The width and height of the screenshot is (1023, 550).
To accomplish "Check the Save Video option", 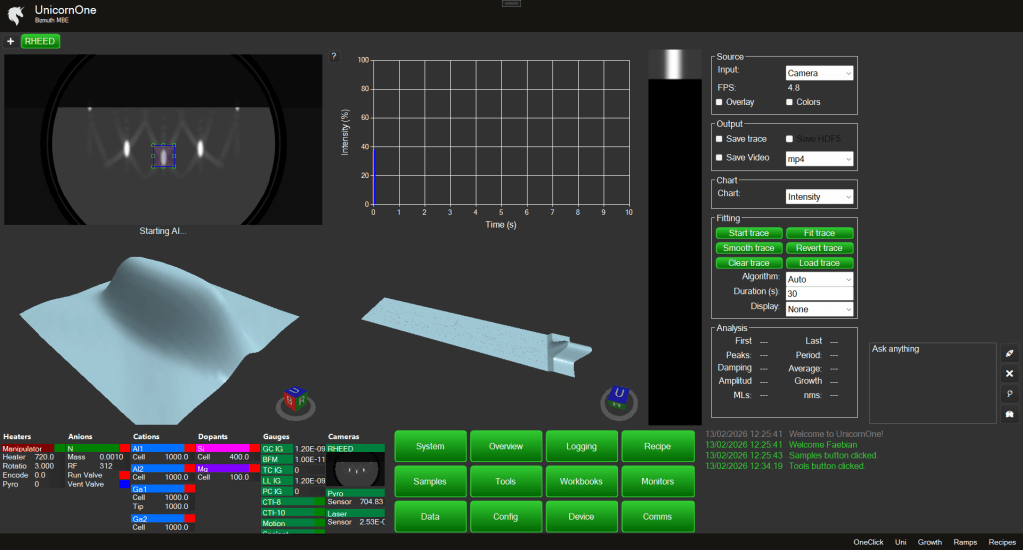I will click(719, 158).
